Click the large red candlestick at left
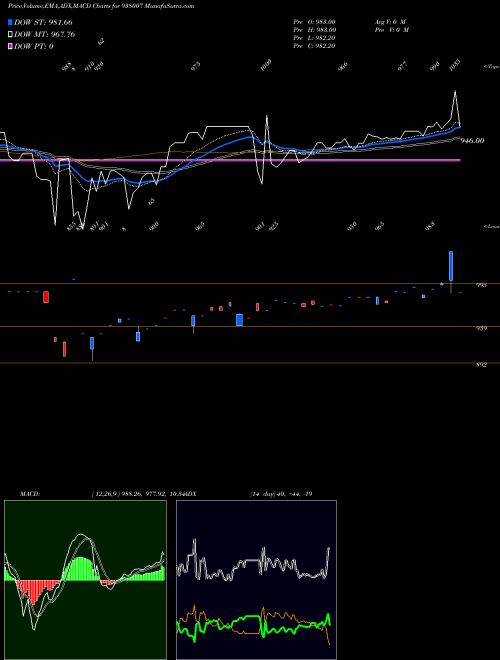Viewport: 500px width, 660px height. [x=46, y=297]
